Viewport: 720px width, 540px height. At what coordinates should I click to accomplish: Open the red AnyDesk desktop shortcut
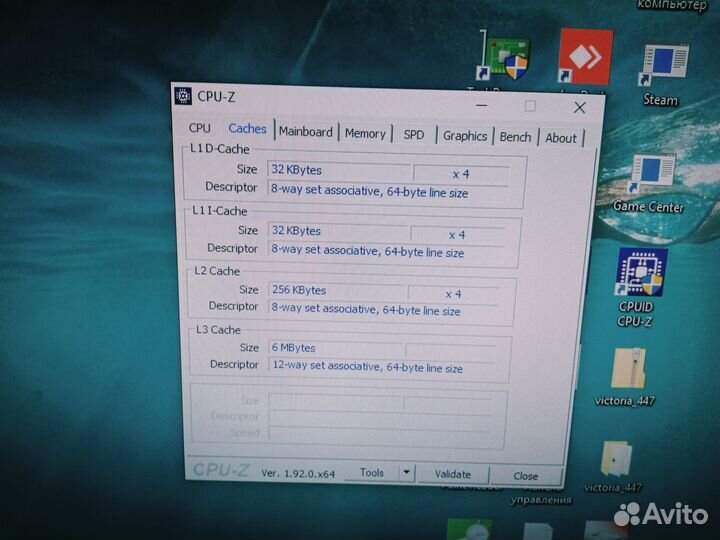pos(585,57)
